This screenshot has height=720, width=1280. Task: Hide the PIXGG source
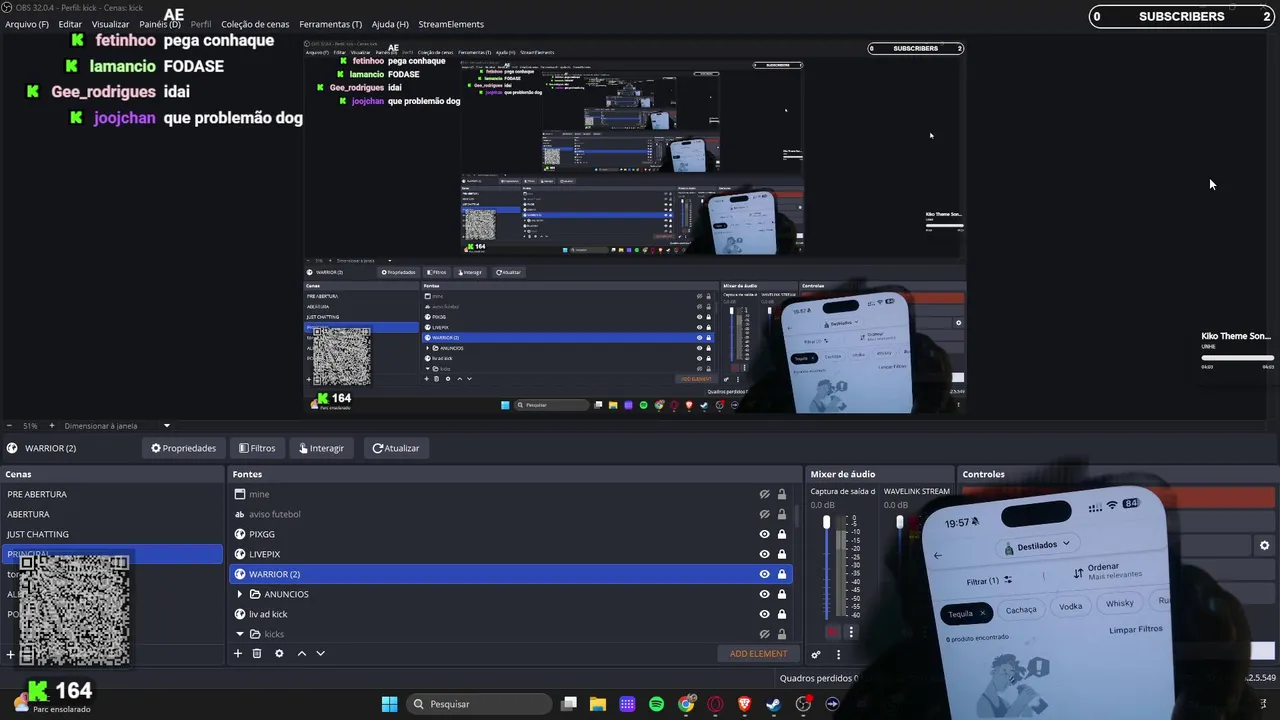(x=764, y=534)
